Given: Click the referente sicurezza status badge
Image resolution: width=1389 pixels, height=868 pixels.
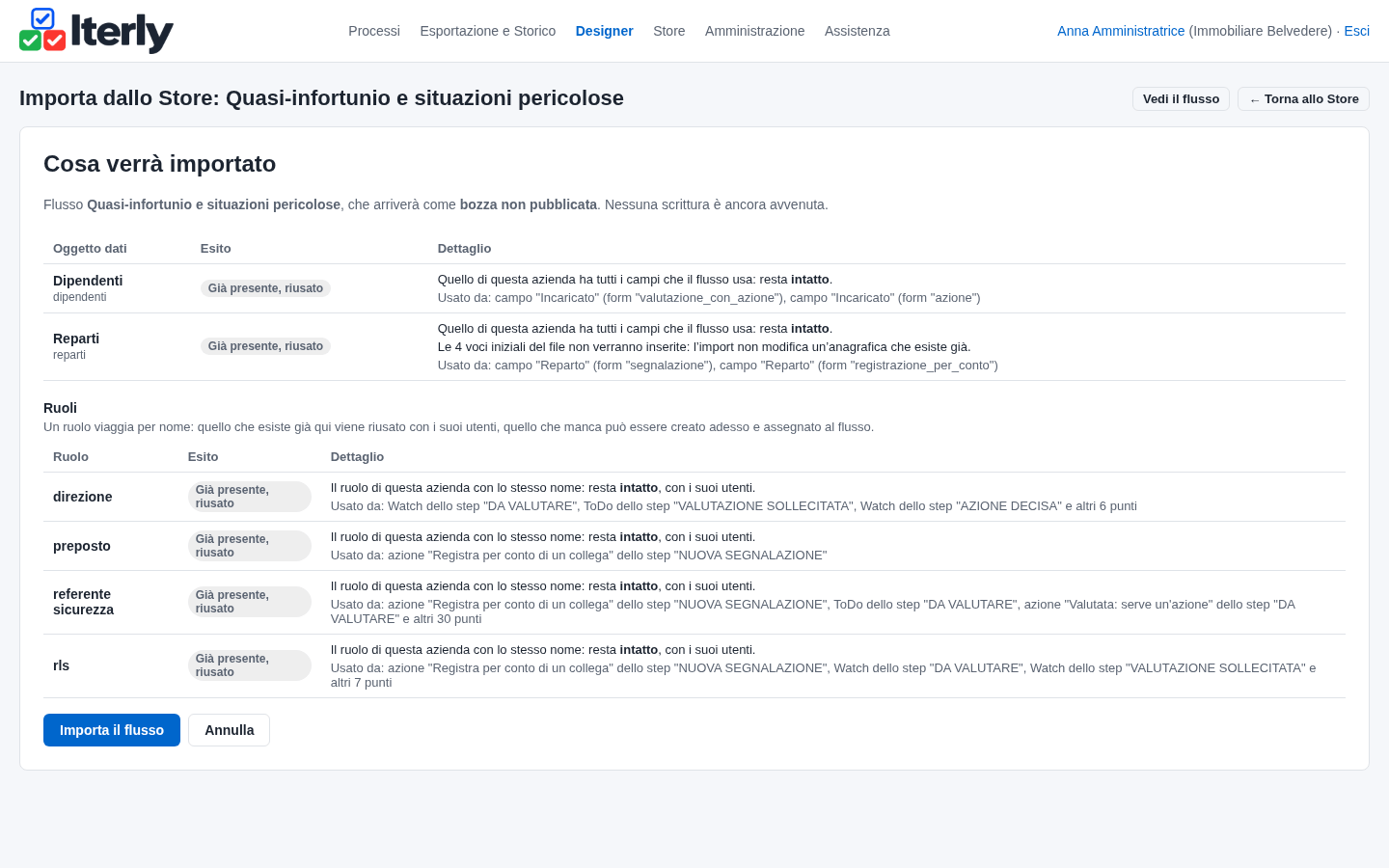Looking at the screenshot, I should 250,602.
